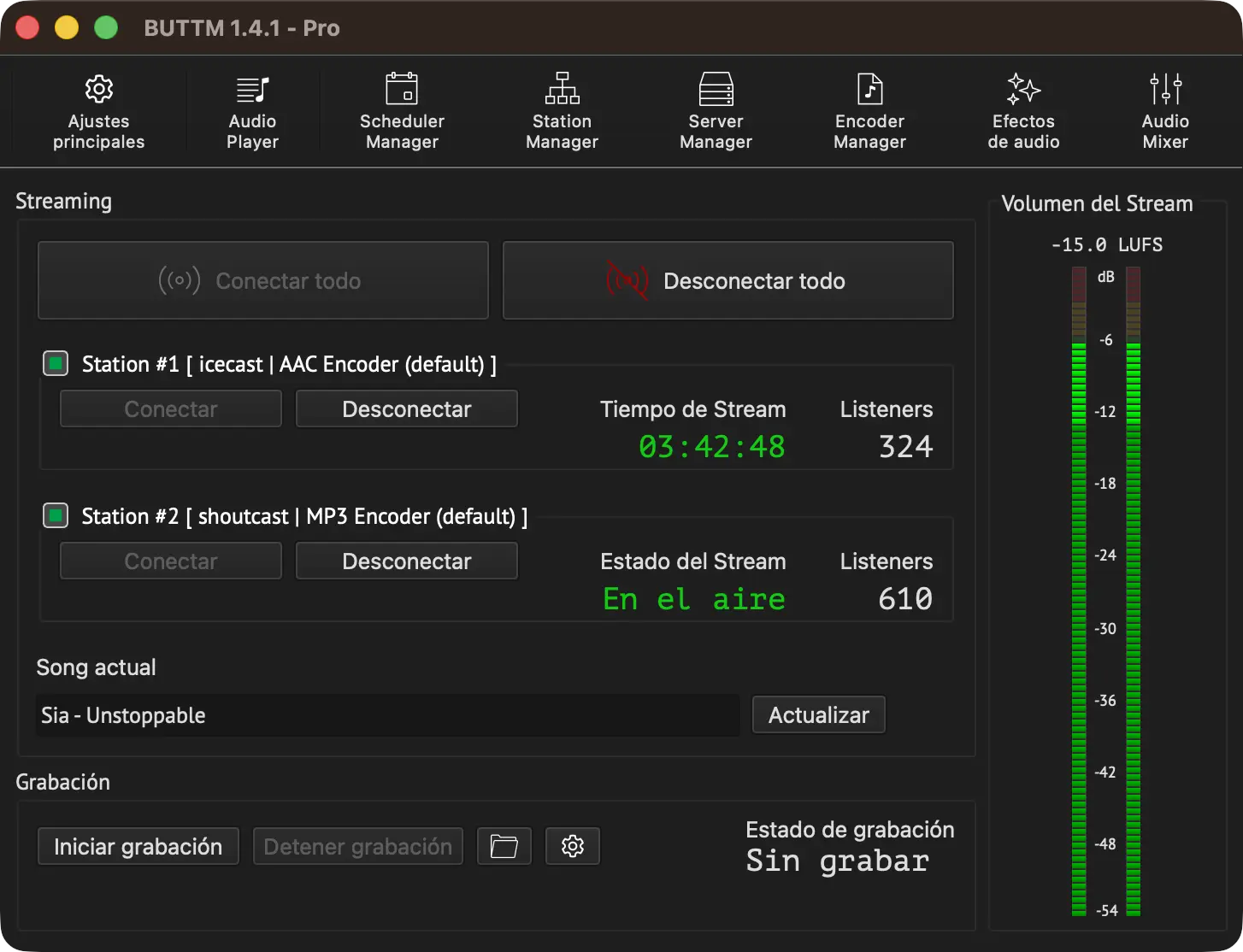Viewport: 1243px width, 952px height.
Task: Click the left stream volume meter
Action: pyautogui.click(x=1079, y=591)
